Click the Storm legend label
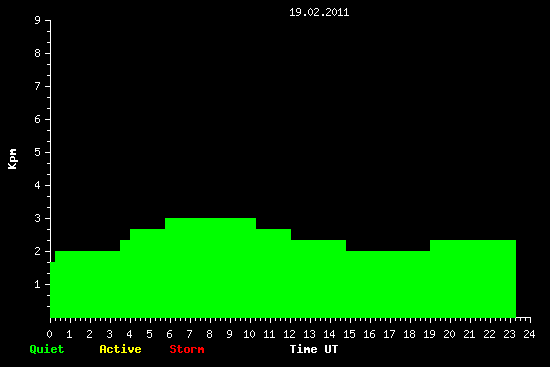The width and height of the screenshot is (550, 367). [x=187, y=349]
